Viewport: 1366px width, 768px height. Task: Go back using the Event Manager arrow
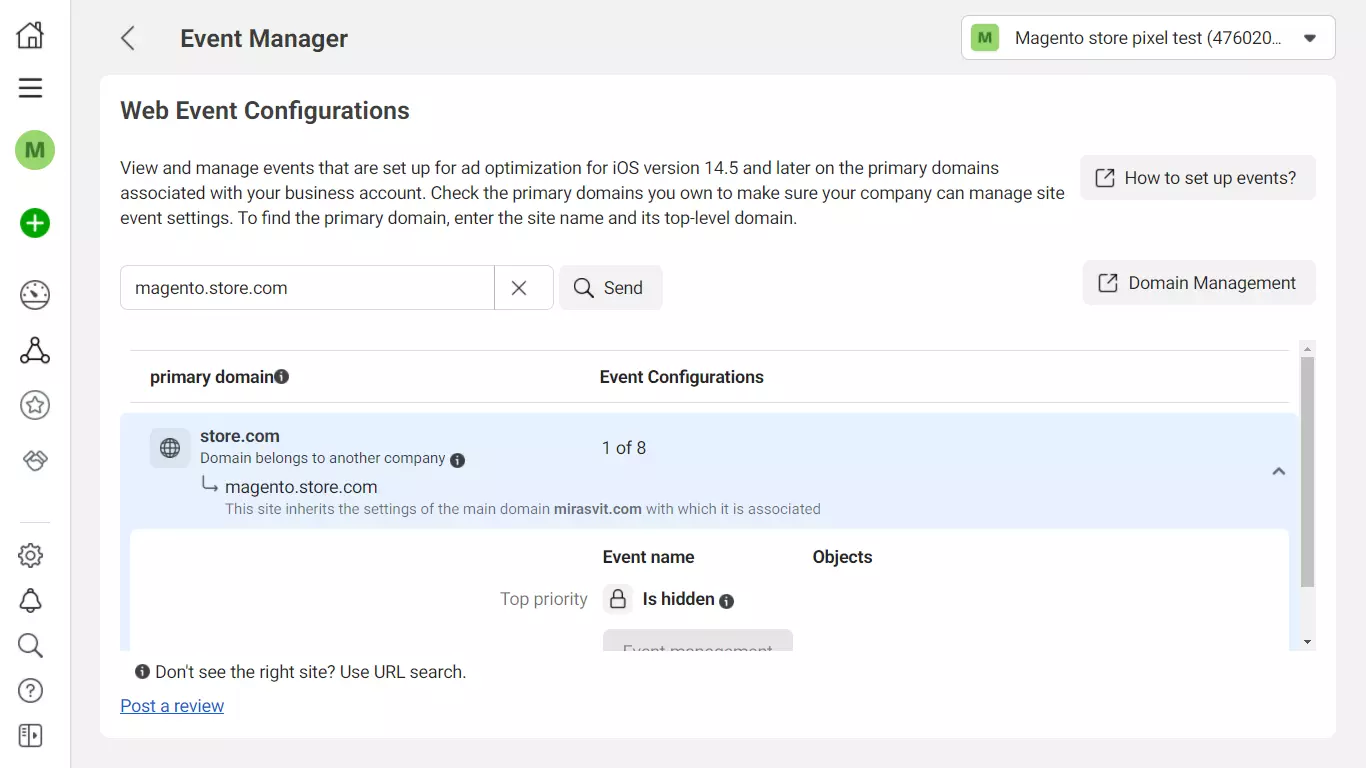click(x=128, y=38)
